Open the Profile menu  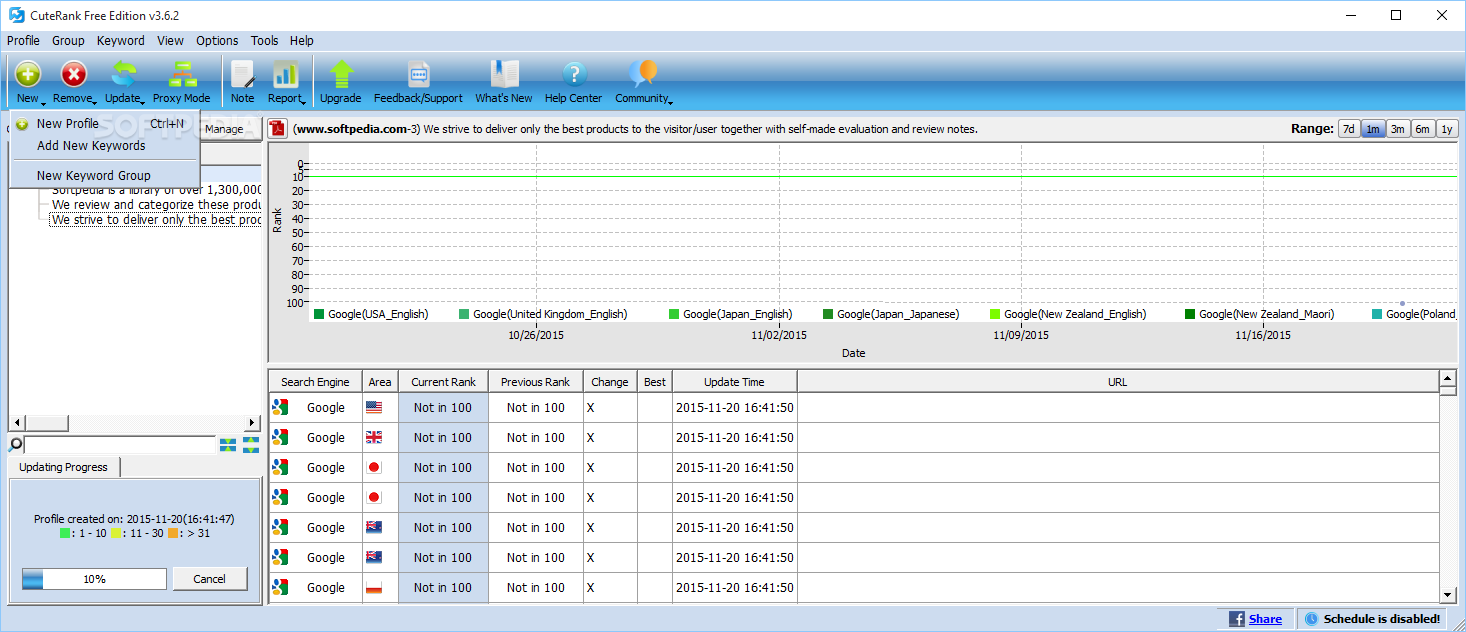click(23, 41)
